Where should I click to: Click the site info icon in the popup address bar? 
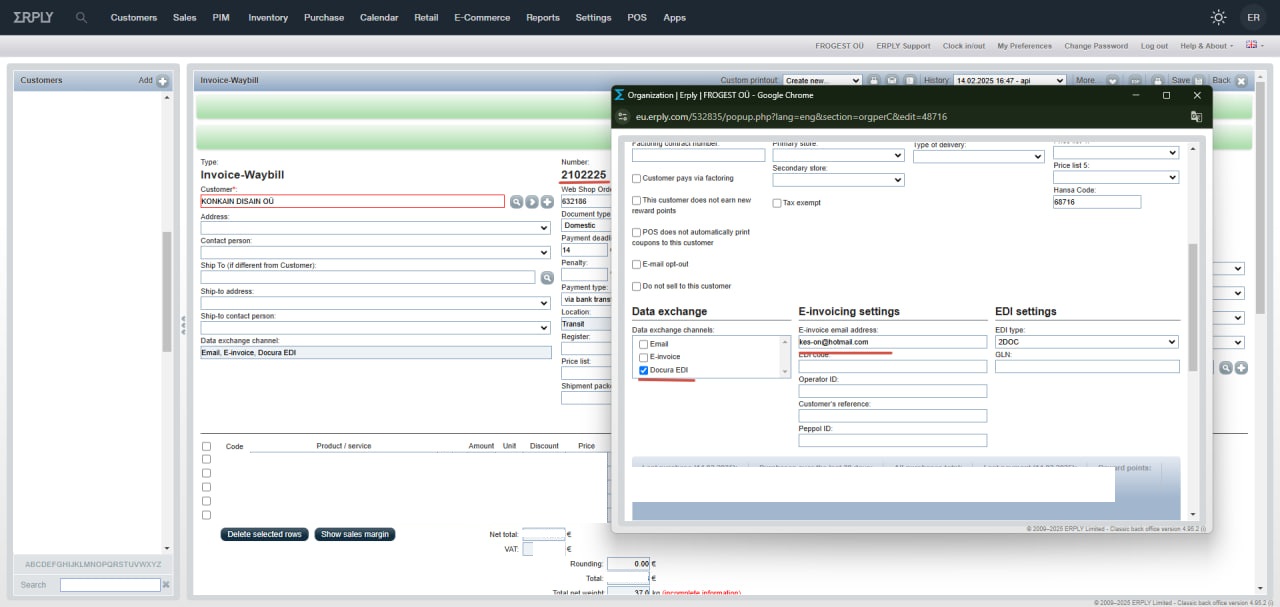pyautogui.click(x=621, y=116)
